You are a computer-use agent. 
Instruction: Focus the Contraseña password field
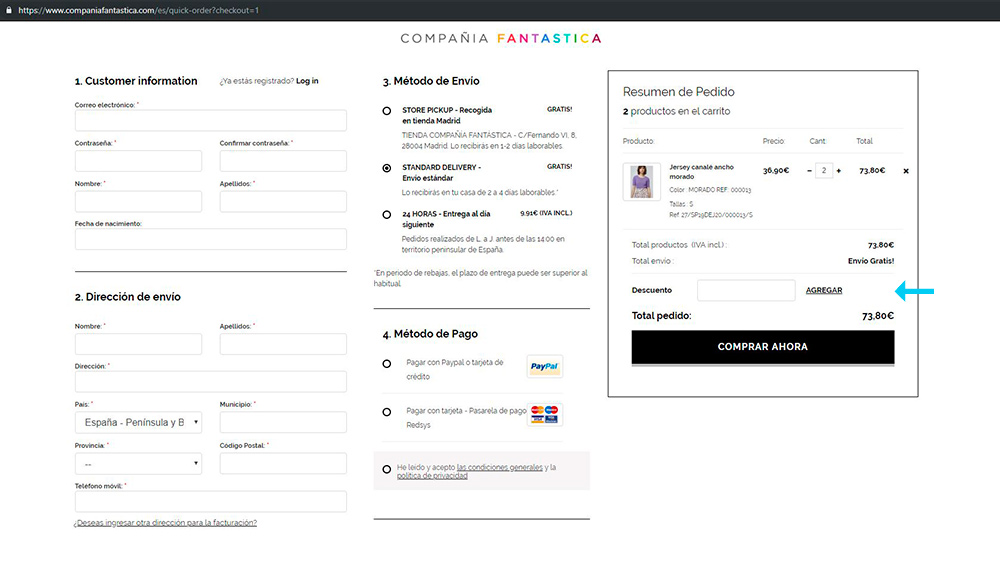(x=138, y=161)
